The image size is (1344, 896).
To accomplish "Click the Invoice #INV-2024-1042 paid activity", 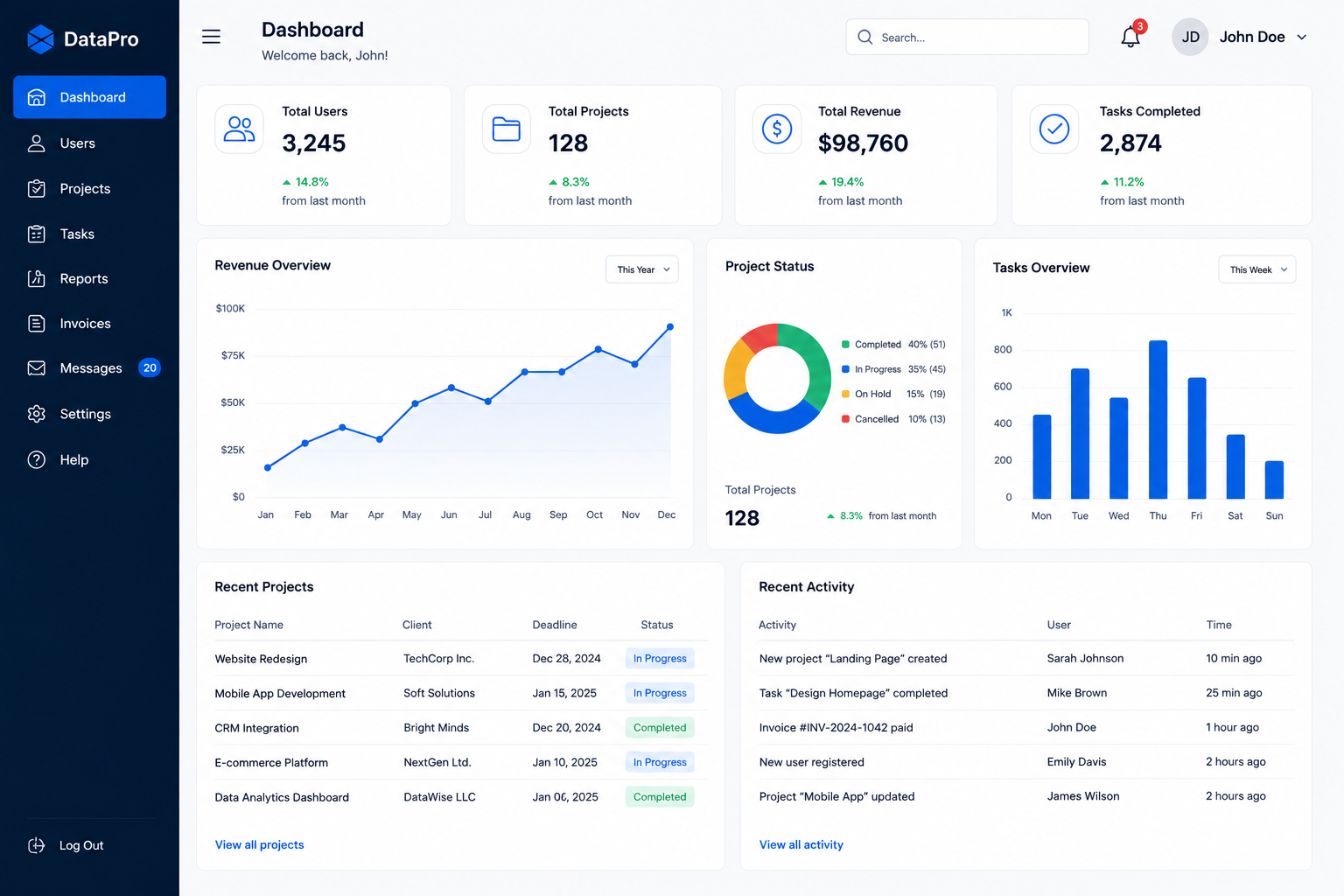I will [x=836, y=728].
